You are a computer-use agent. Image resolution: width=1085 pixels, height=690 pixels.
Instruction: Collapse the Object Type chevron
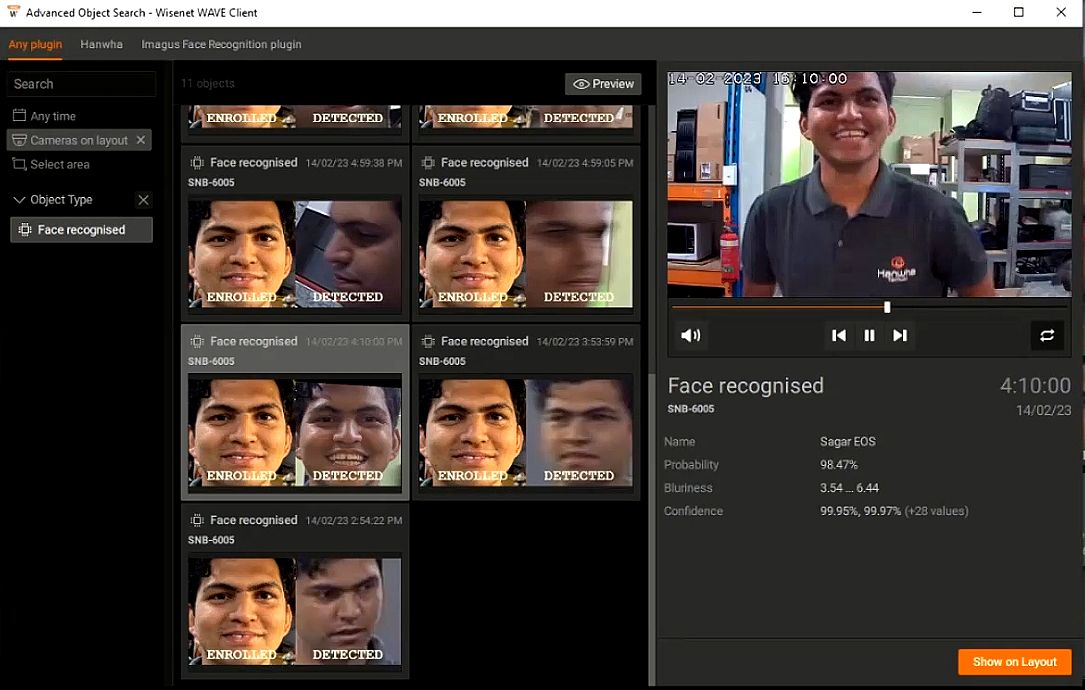coord(19,200)
